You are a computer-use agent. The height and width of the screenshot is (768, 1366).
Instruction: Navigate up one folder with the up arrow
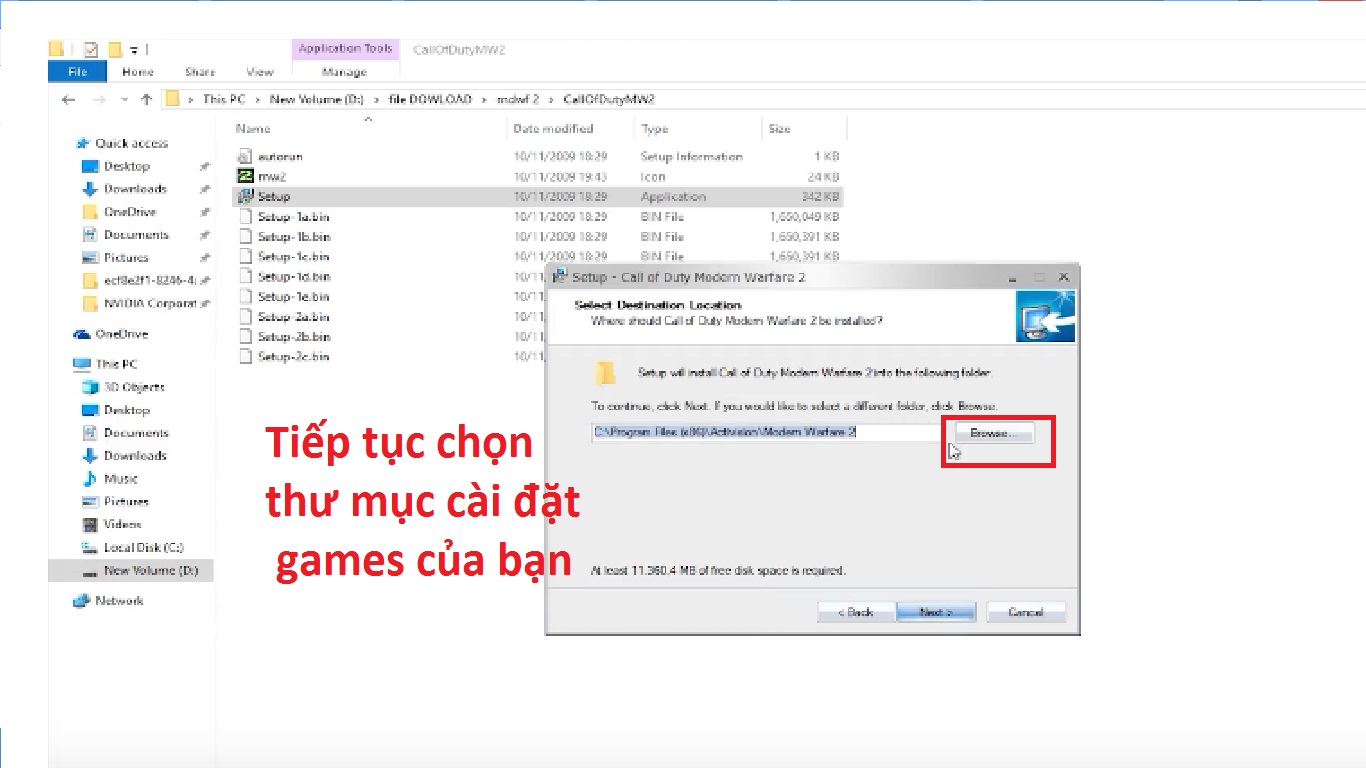tap(146, 99)
